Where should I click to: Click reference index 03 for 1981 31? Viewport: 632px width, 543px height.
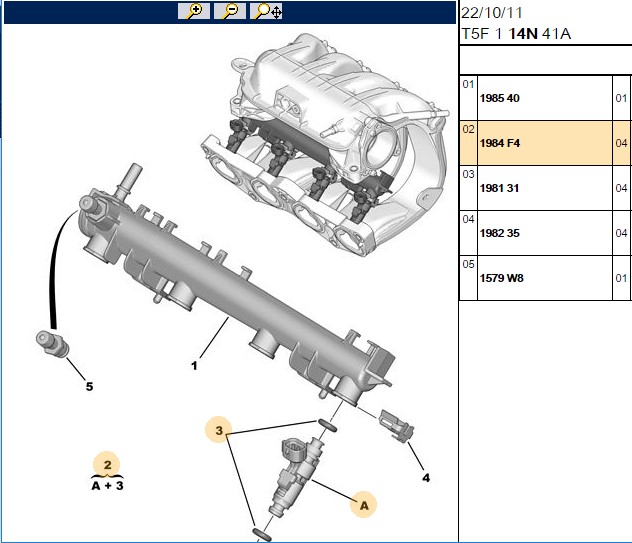point(468,174)
